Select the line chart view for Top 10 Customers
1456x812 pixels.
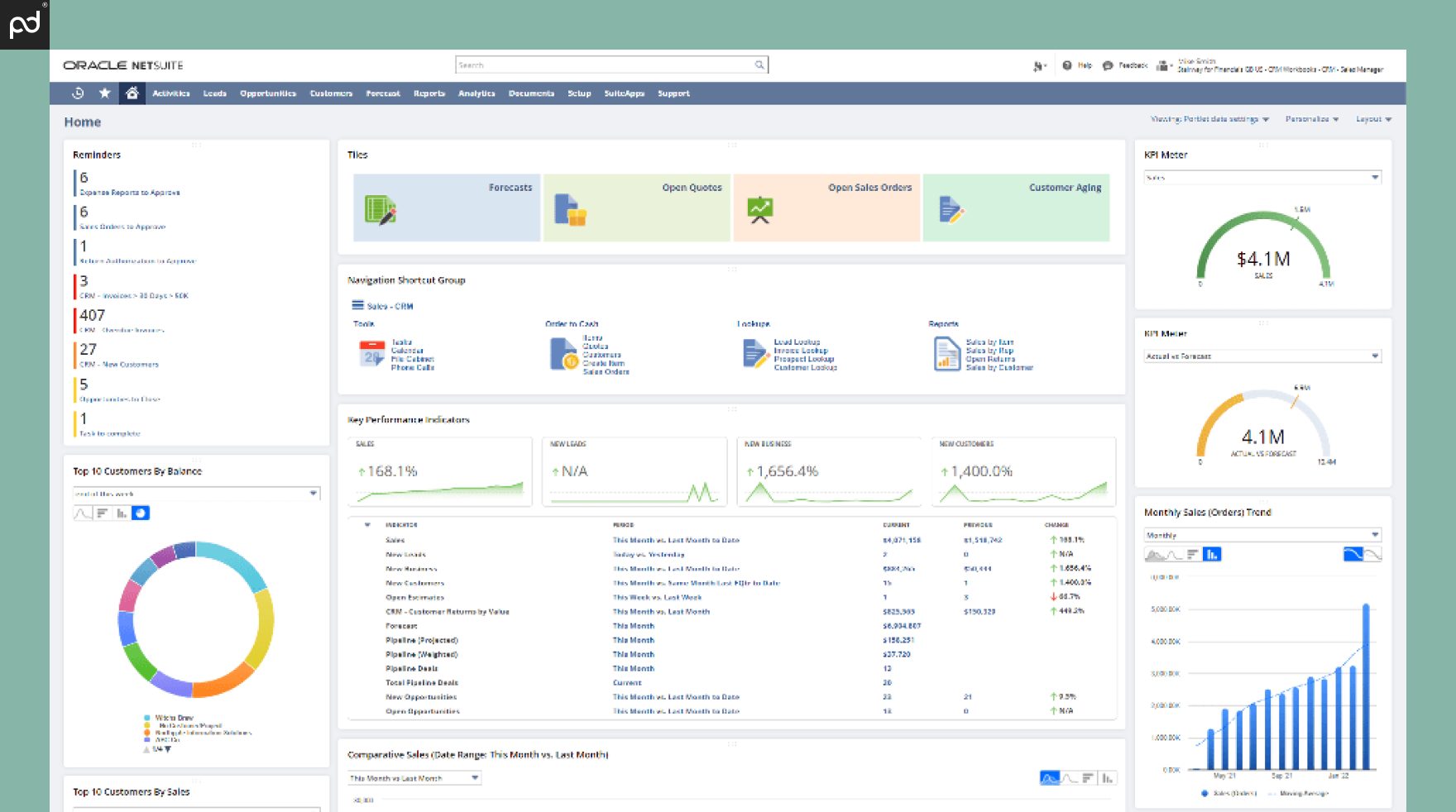point(81,513)
